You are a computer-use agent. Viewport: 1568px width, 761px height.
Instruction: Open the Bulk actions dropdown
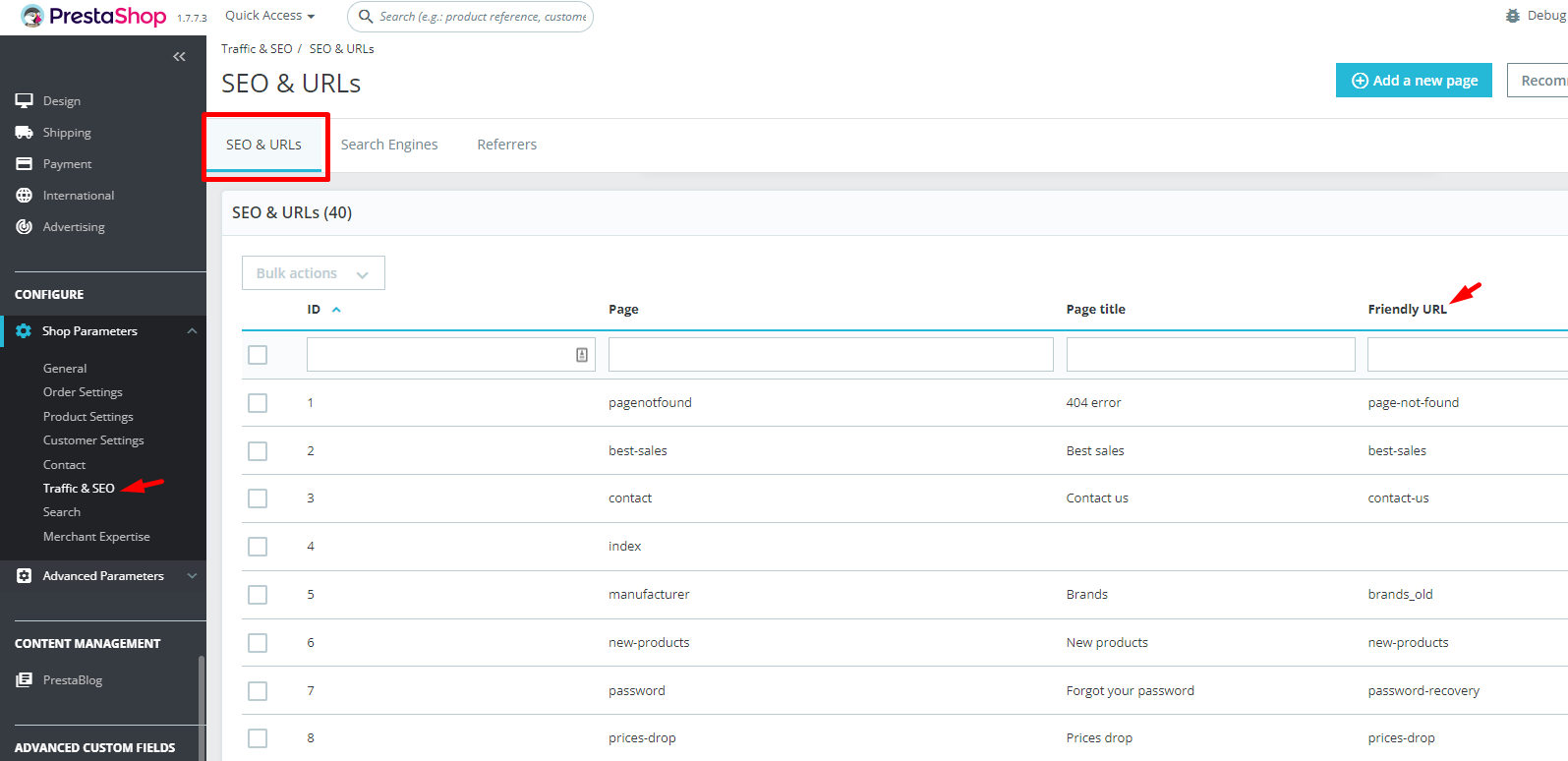click(x=313, y=273)
